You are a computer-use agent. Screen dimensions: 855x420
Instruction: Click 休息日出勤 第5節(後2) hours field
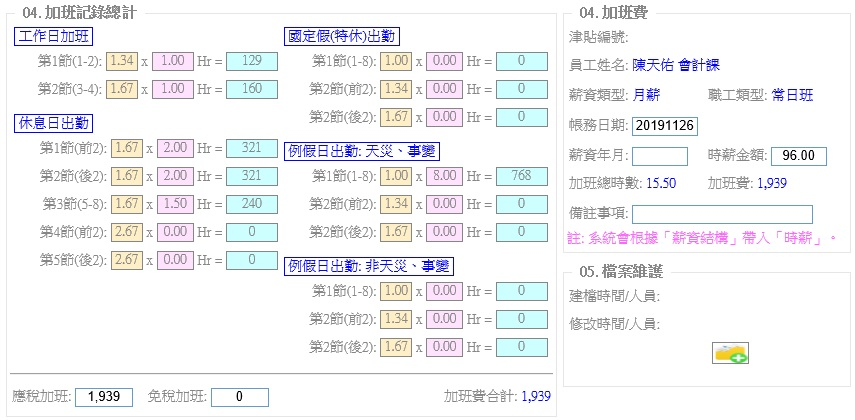click(175, 260)
